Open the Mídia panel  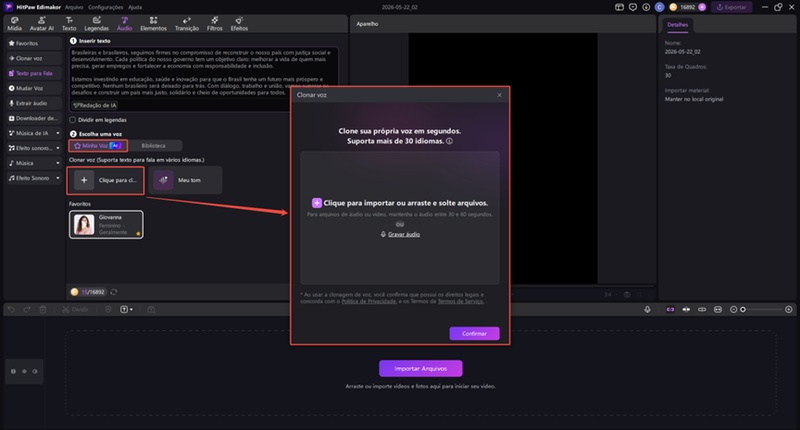point(14,23)
